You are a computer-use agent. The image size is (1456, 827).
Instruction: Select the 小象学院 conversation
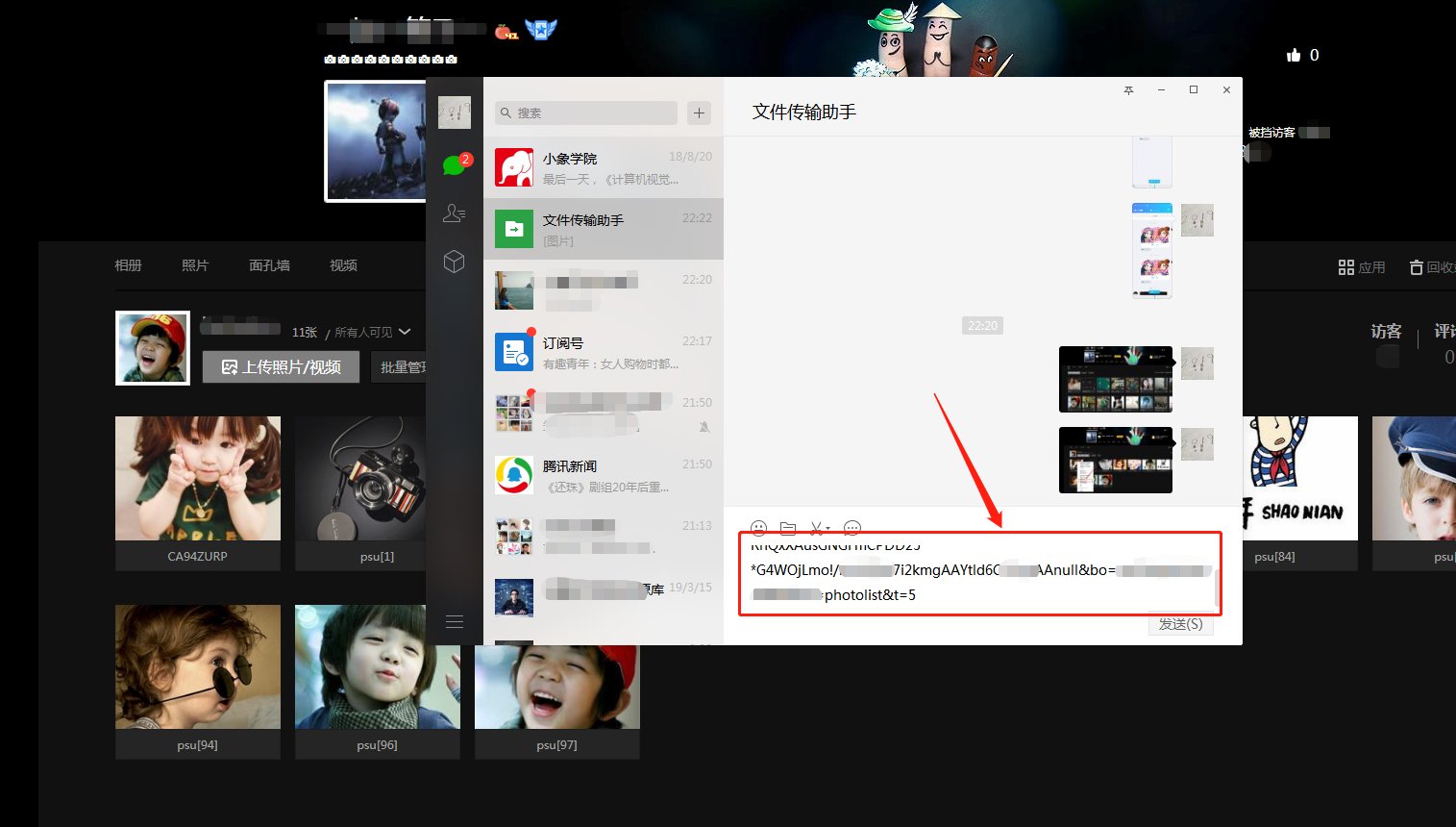click(x=603, y=167)
